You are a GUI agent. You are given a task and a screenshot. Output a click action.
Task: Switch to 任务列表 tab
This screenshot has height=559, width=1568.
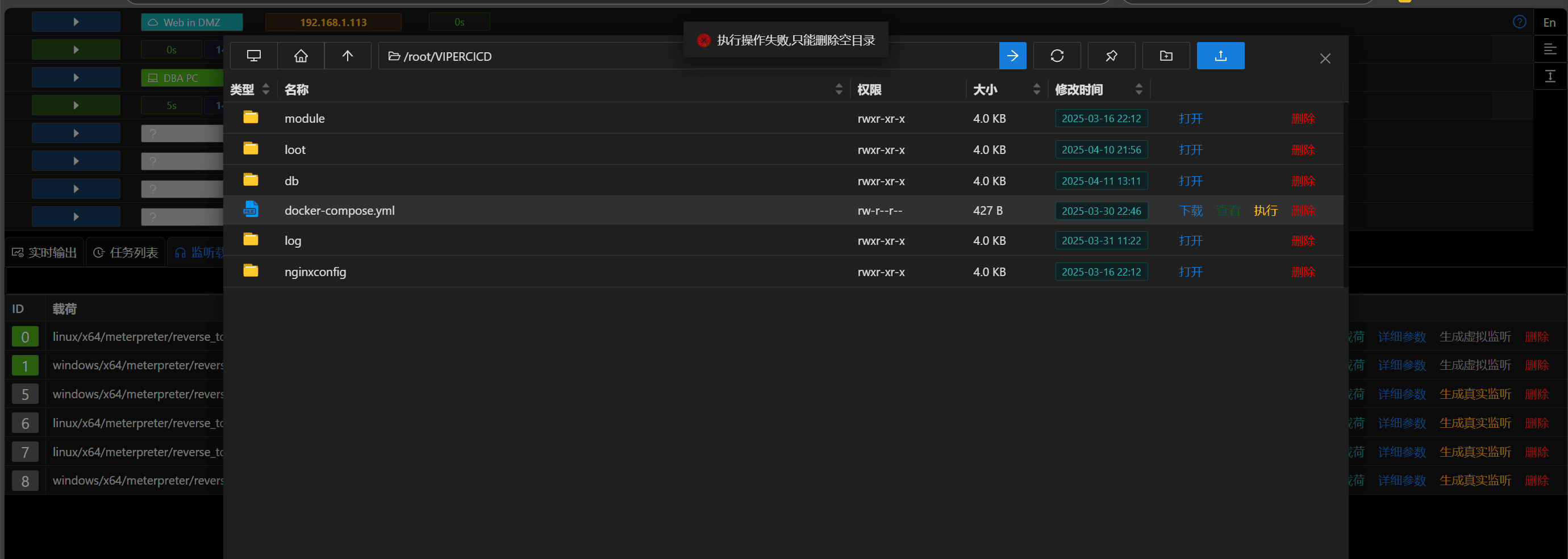126,253
